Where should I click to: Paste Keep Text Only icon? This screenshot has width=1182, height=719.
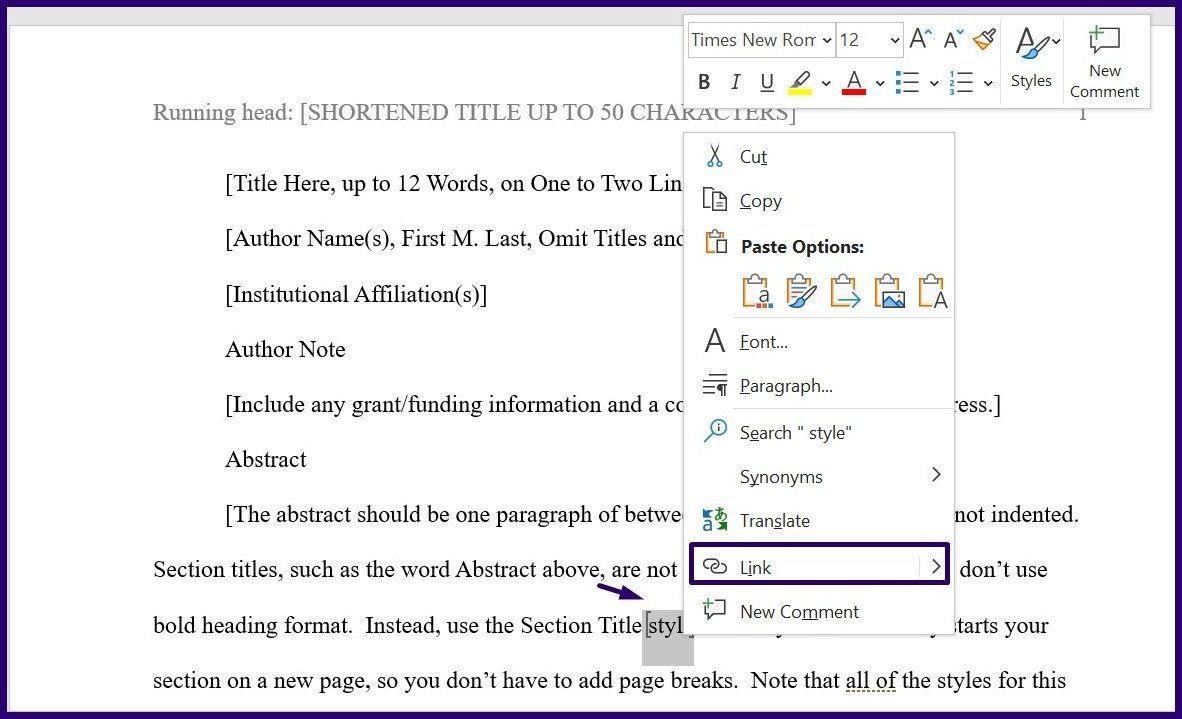point(933,291)
